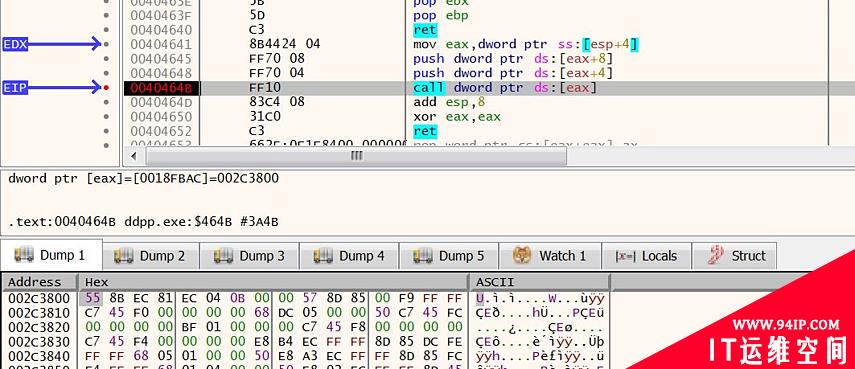
Task: Remove the red breakpoint dot at 0040464B
Action: point(106,87)
